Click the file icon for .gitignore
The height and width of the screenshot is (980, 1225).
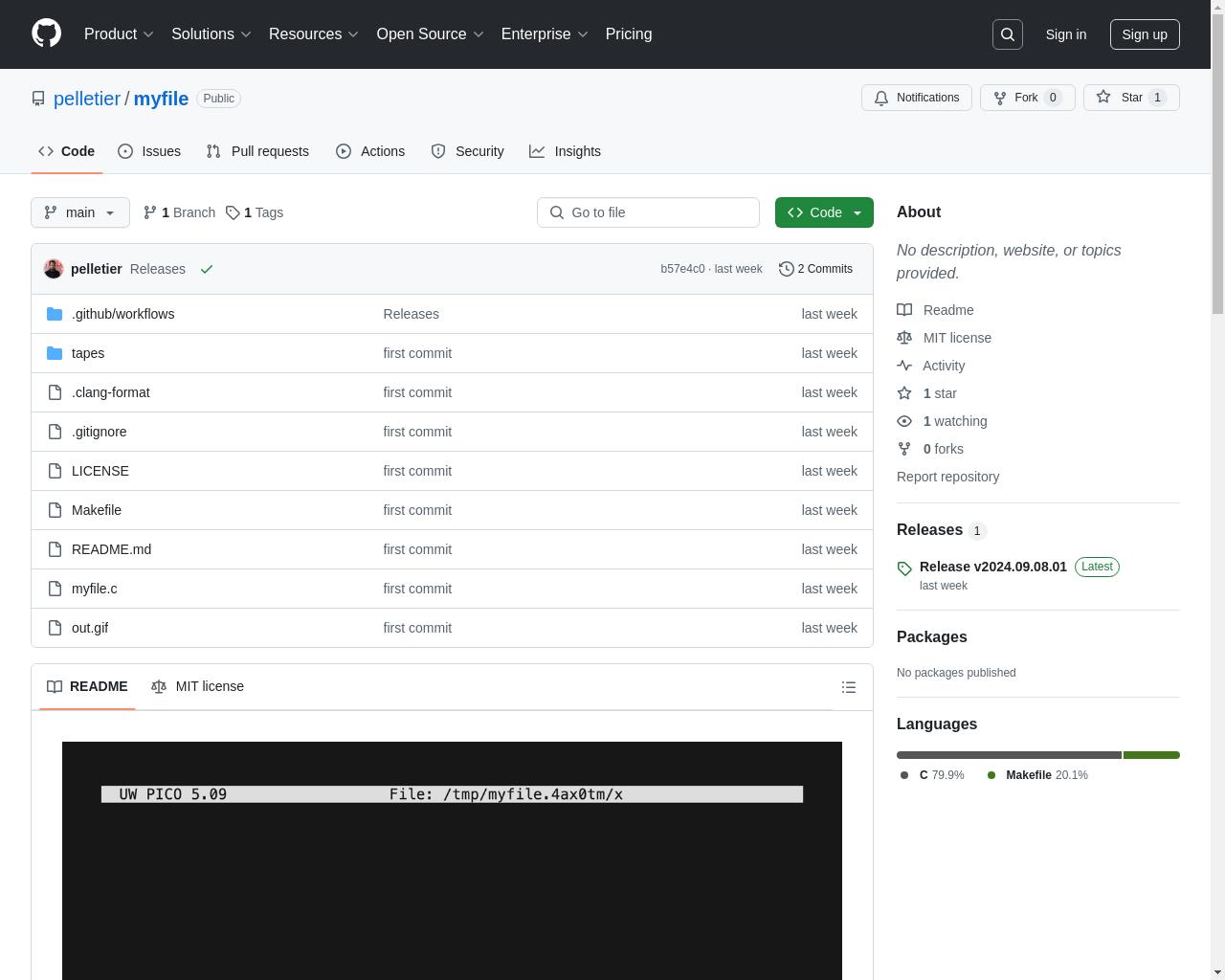tap(55, 432)
